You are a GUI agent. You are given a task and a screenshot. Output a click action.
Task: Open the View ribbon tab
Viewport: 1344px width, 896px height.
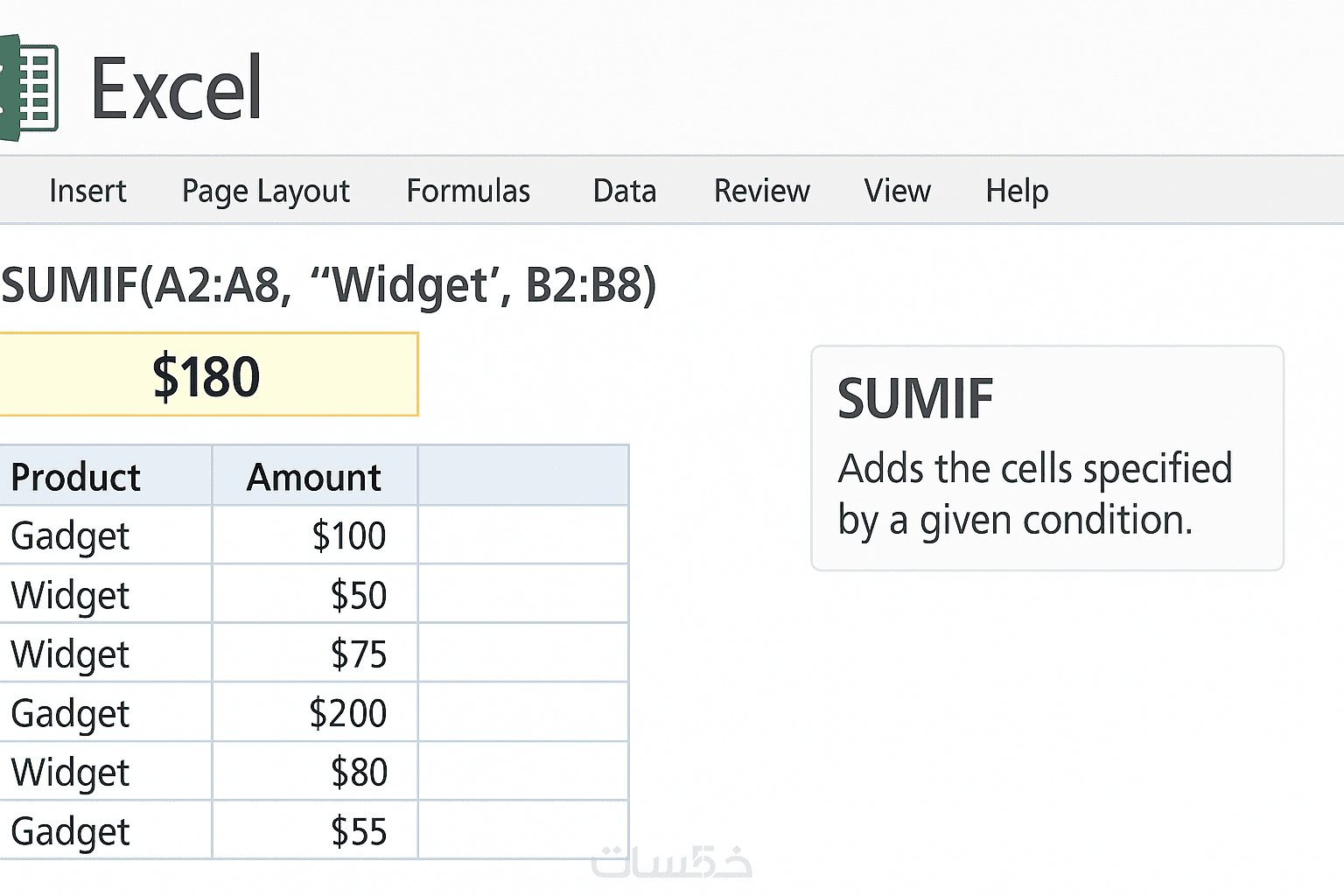[x=897, y=191]
